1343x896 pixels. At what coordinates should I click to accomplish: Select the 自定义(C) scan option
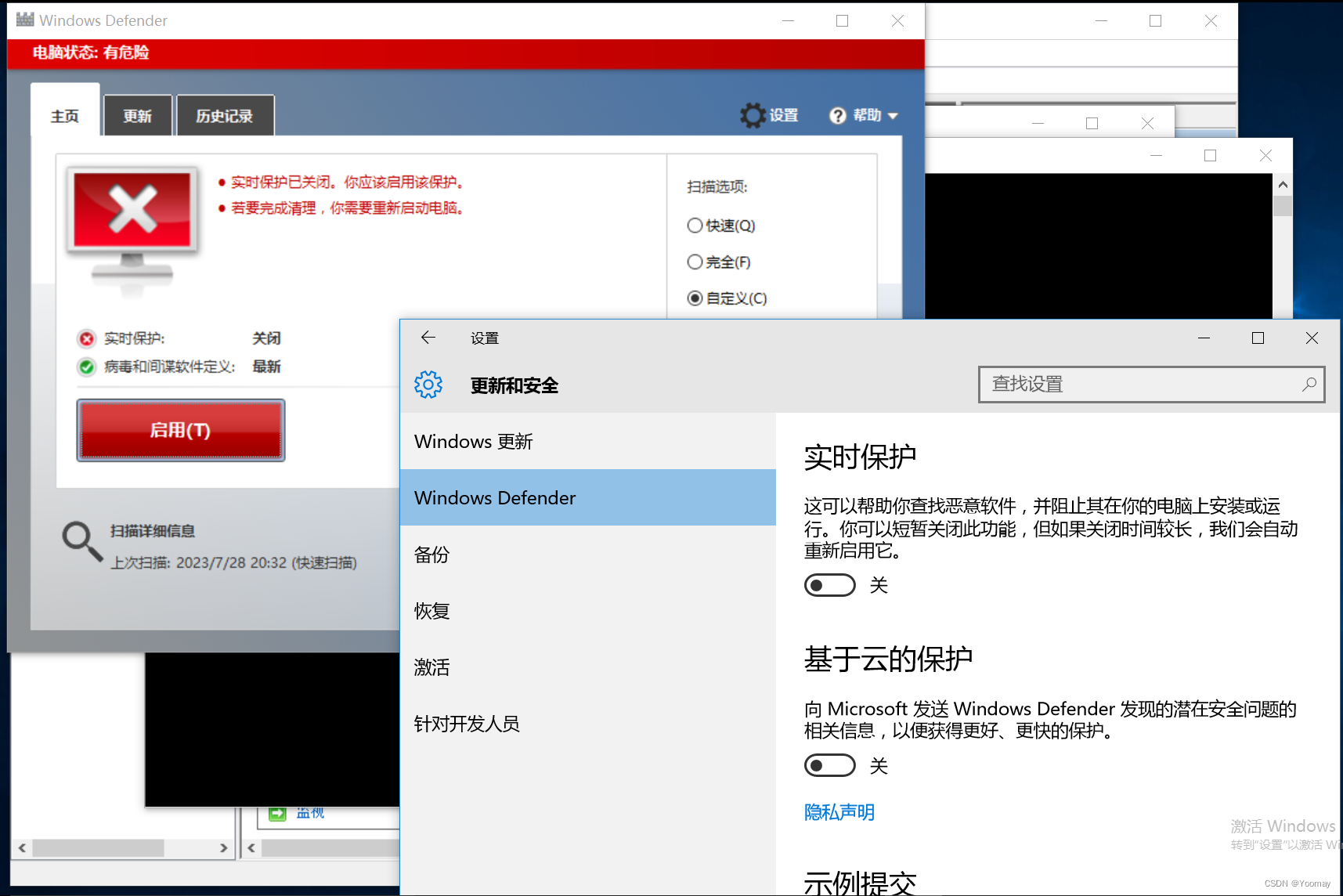[695, 298]
